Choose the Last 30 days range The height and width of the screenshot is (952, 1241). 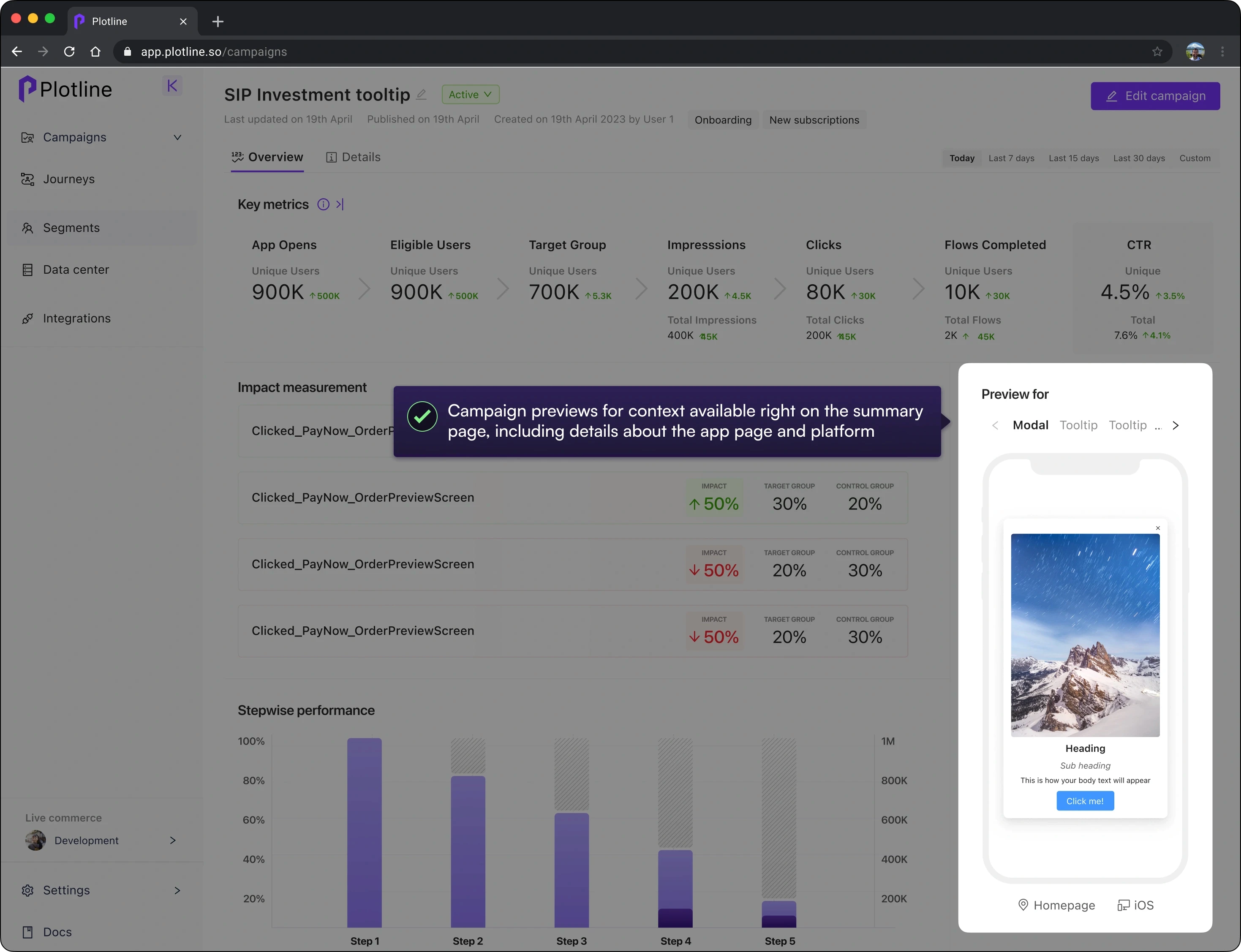pyautogui.click(x=1138, y=158)
